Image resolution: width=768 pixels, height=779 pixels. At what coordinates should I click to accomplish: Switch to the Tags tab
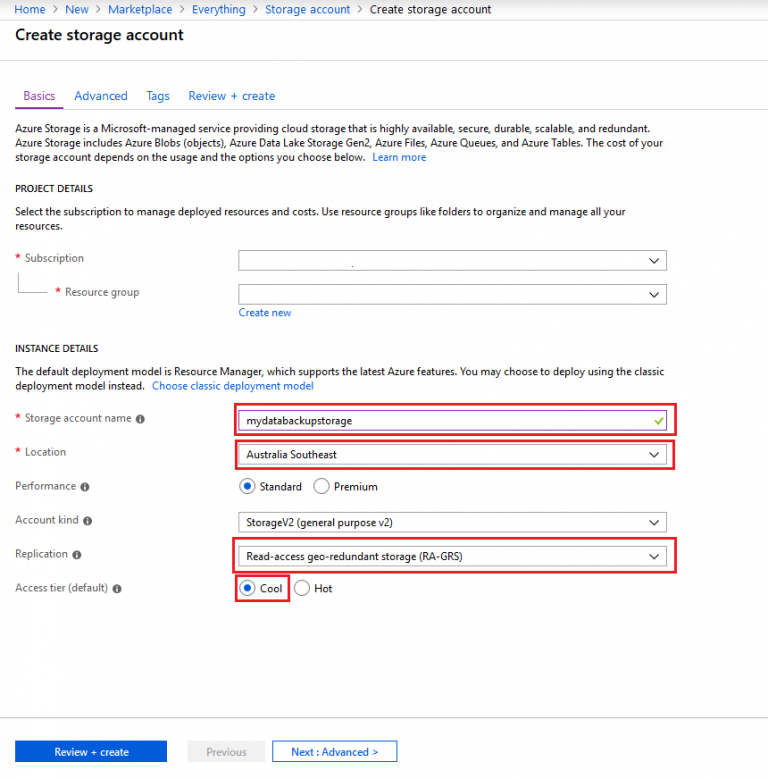pyautogui.click(x=158, y=96)
